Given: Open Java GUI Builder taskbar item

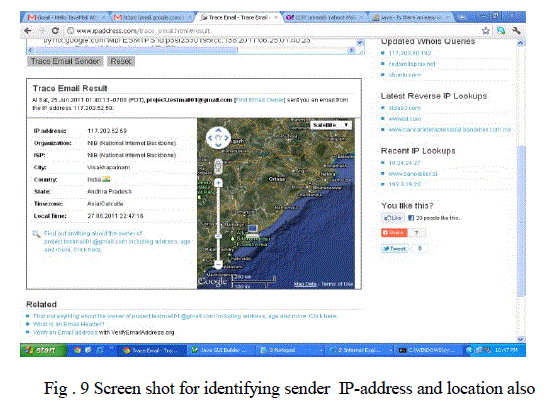Looking at the screenshot, I should coord(221,350).
